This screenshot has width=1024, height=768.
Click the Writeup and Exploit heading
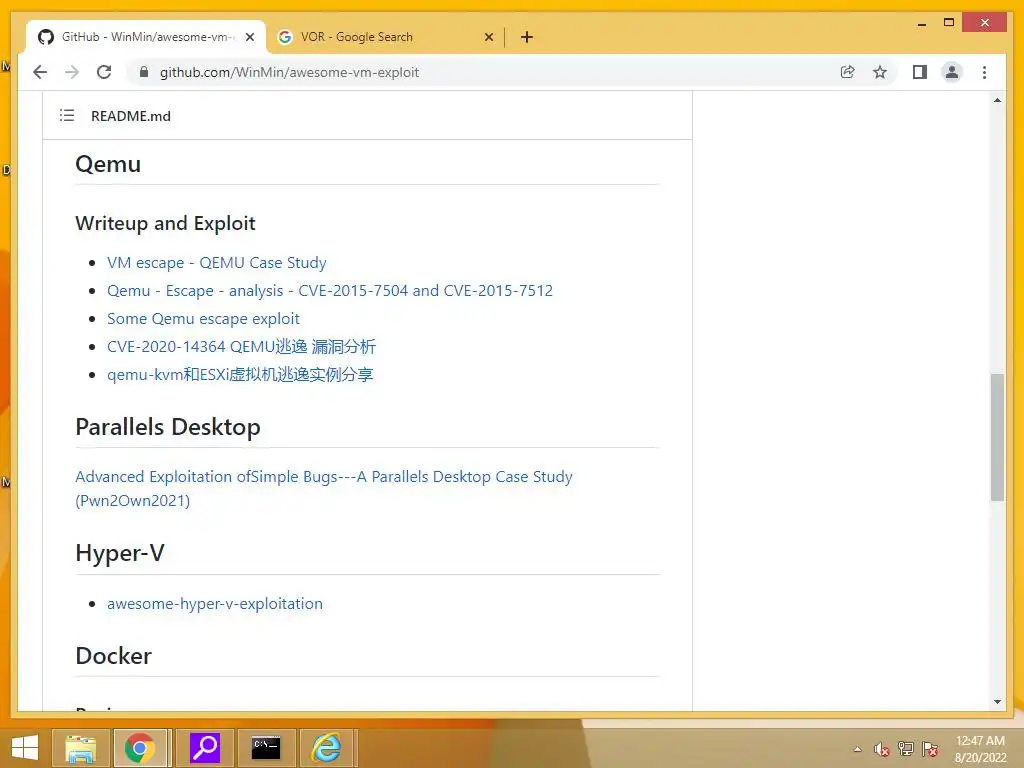pyautogui.click(x=165, y=223)
